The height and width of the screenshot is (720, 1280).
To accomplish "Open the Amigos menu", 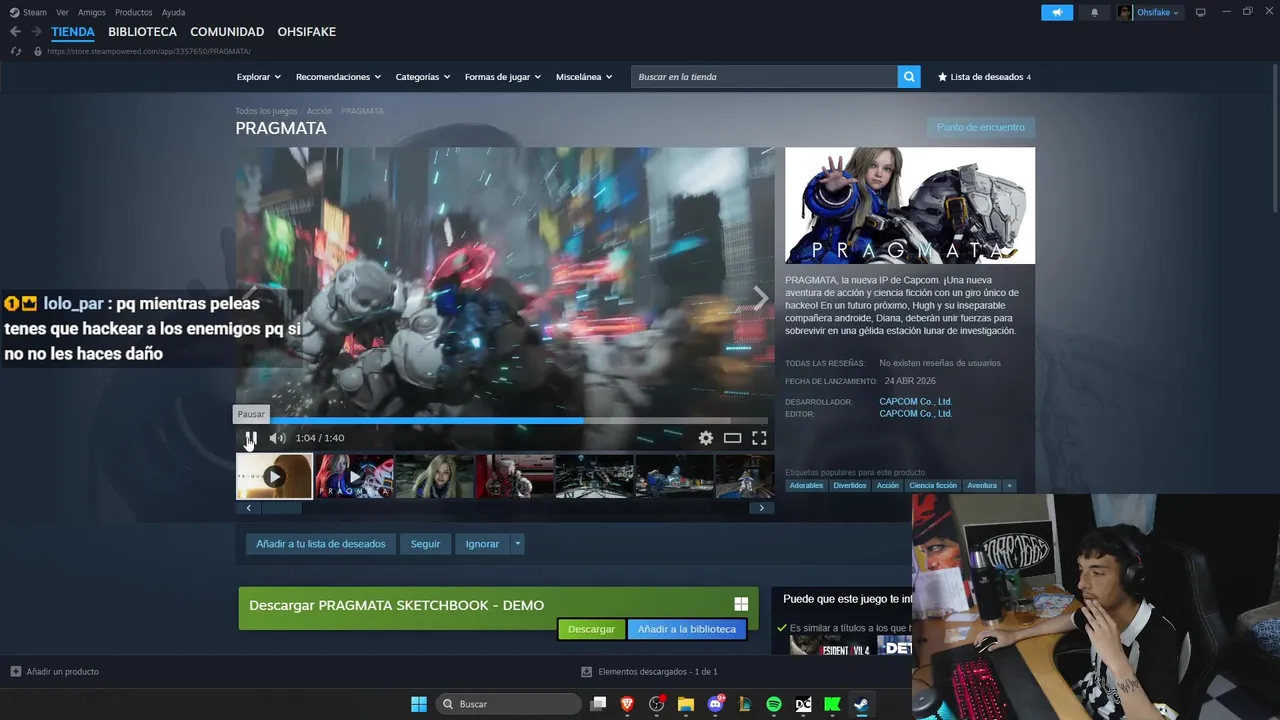I will coord(92,12).
